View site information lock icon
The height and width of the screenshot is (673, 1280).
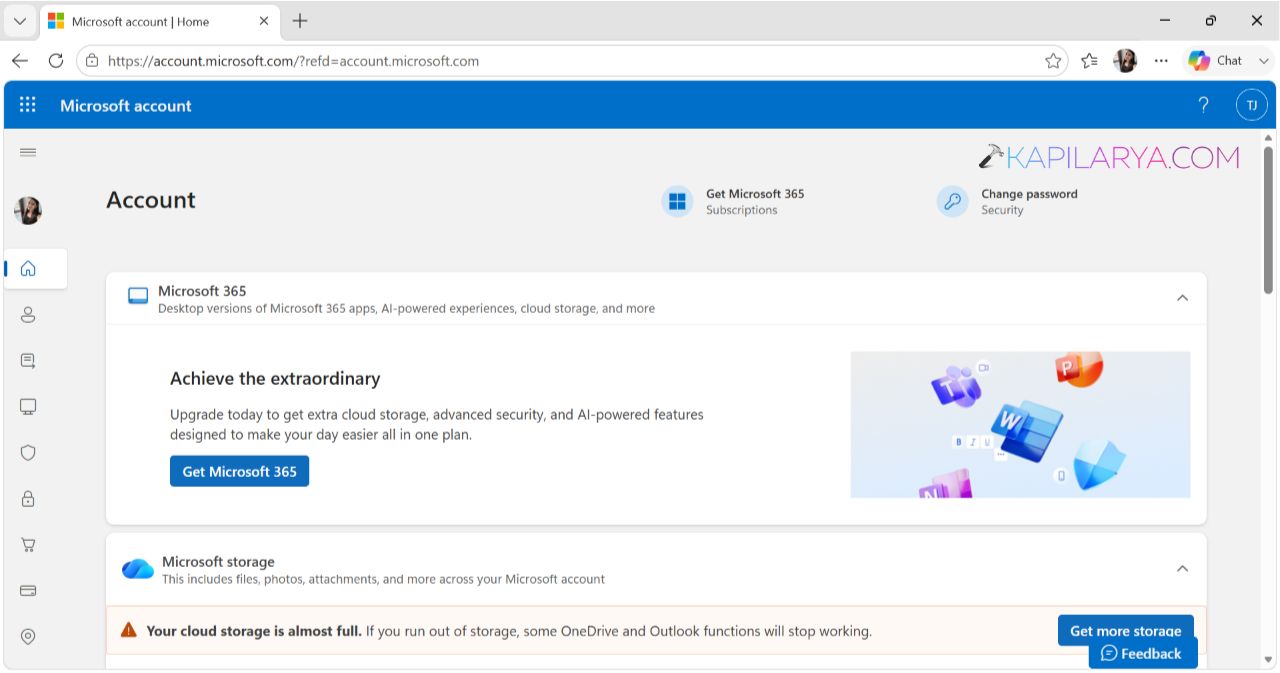92,61
